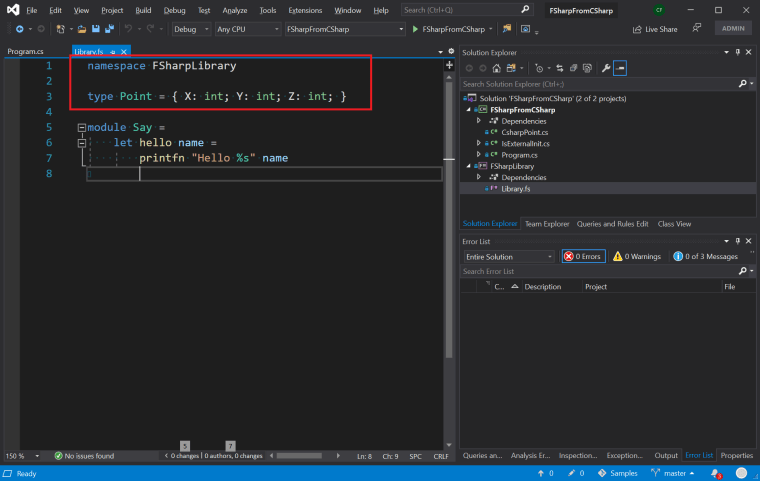Start debugging with green play button

click(415, 30)
